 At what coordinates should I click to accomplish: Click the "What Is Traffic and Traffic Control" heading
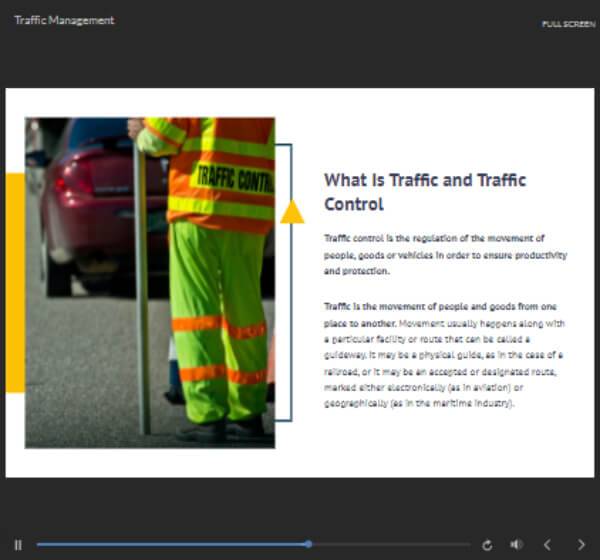[425, 192]
